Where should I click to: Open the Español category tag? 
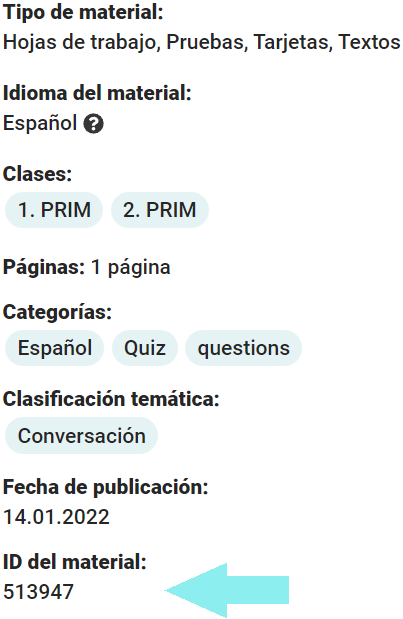coord(54,348)
